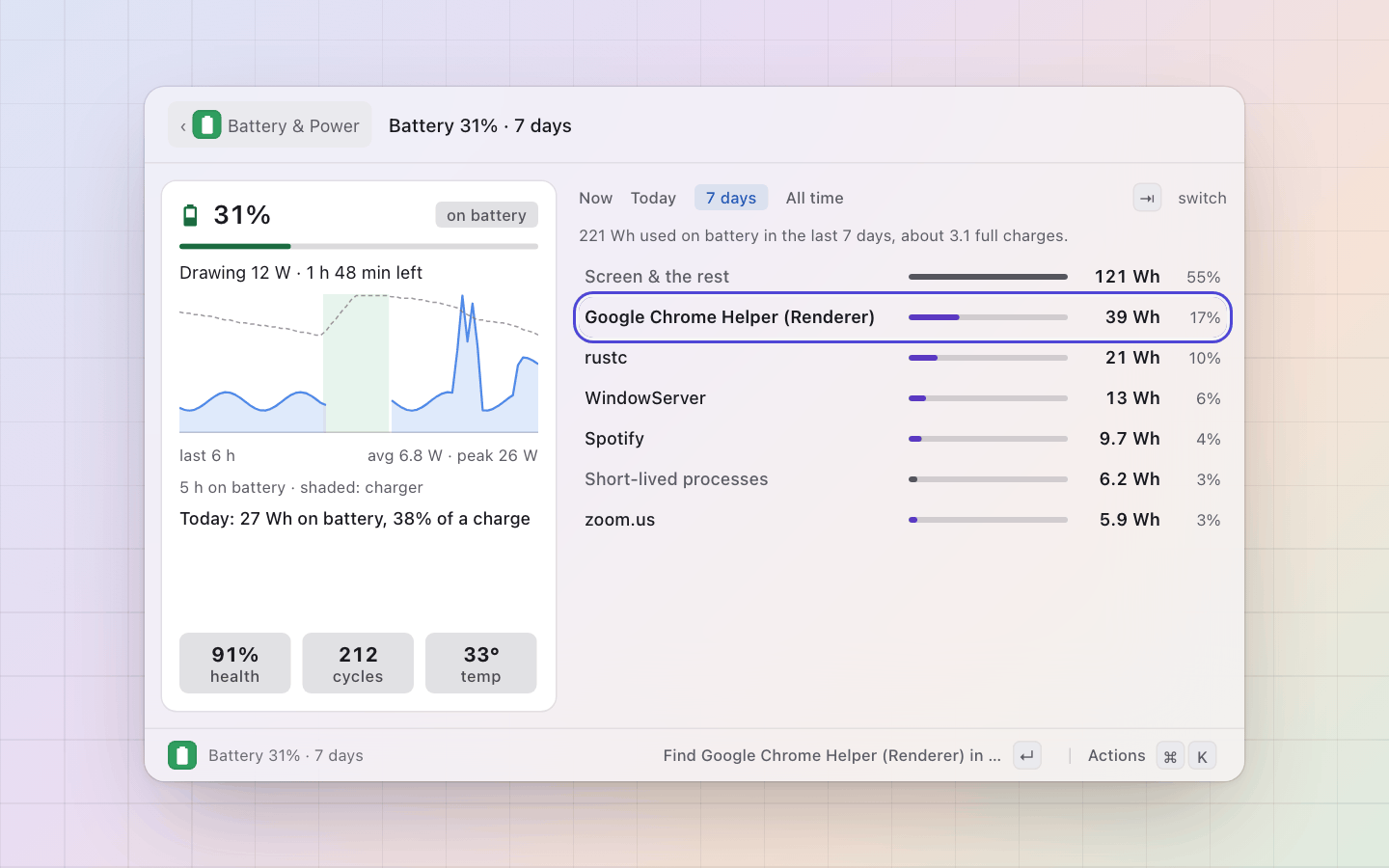Go back via Battery & Power breadcrumb
Viewport: 1389px width, 868px height.
click(x=269, y=125)
